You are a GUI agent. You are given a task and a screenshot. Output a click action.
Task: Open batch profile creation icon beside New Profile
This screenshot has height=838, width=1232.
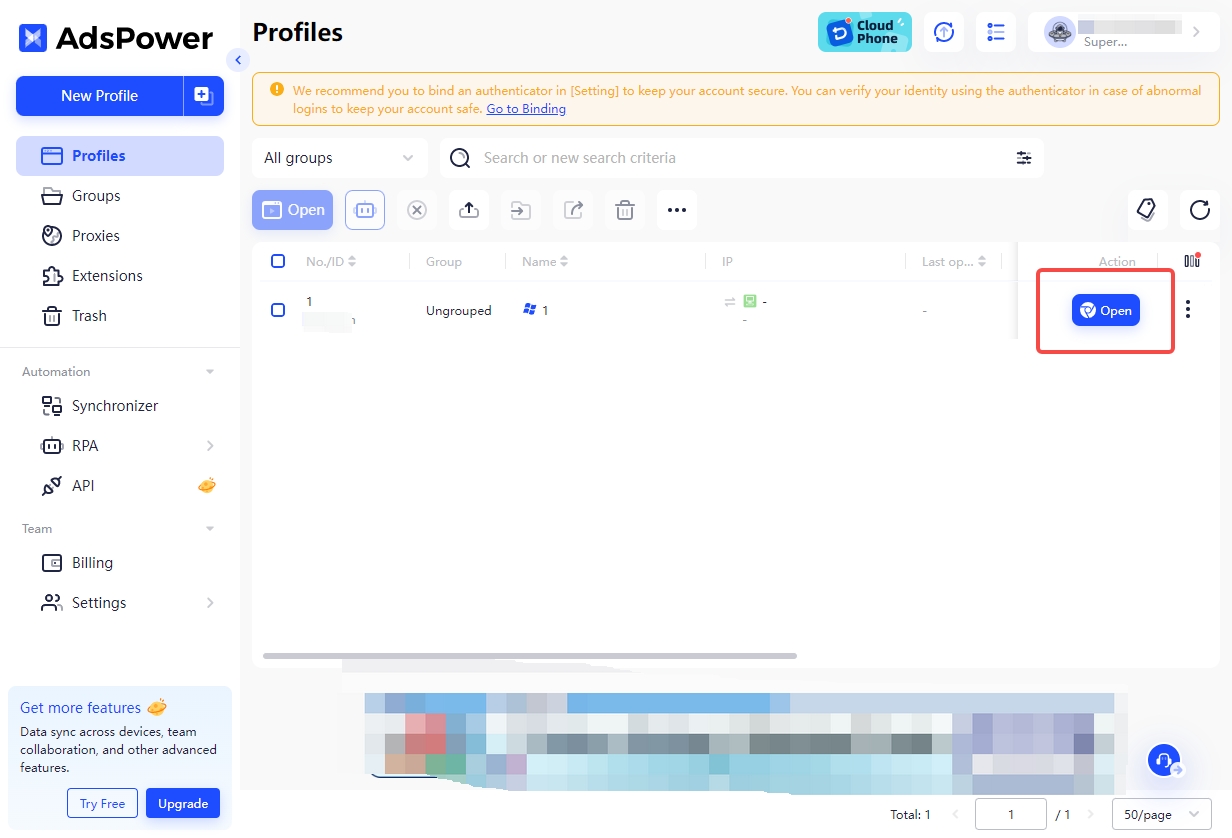[204, 96]
